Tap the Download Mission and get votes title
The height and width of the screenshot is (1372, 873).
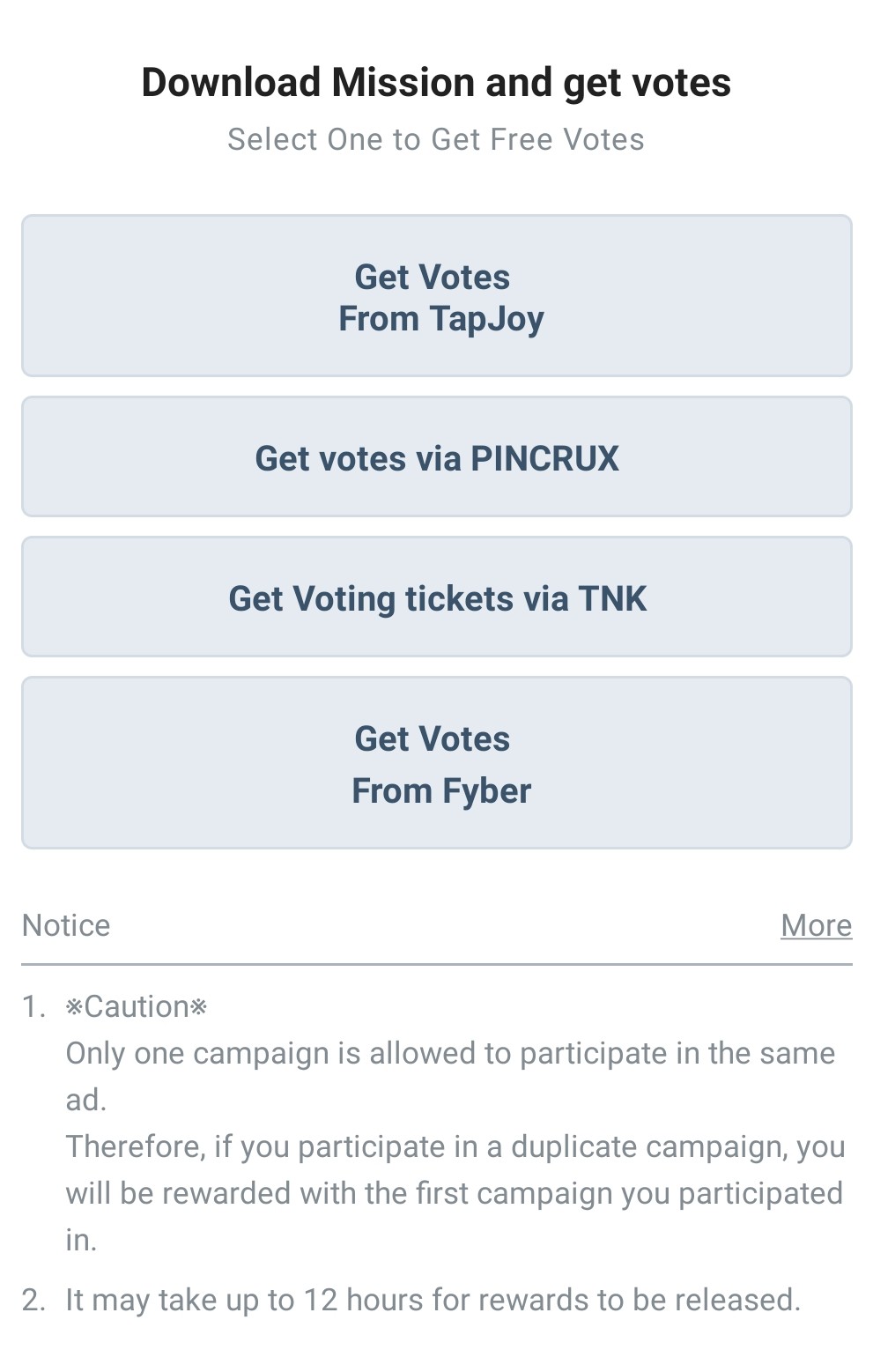click(x=436, y=83)
